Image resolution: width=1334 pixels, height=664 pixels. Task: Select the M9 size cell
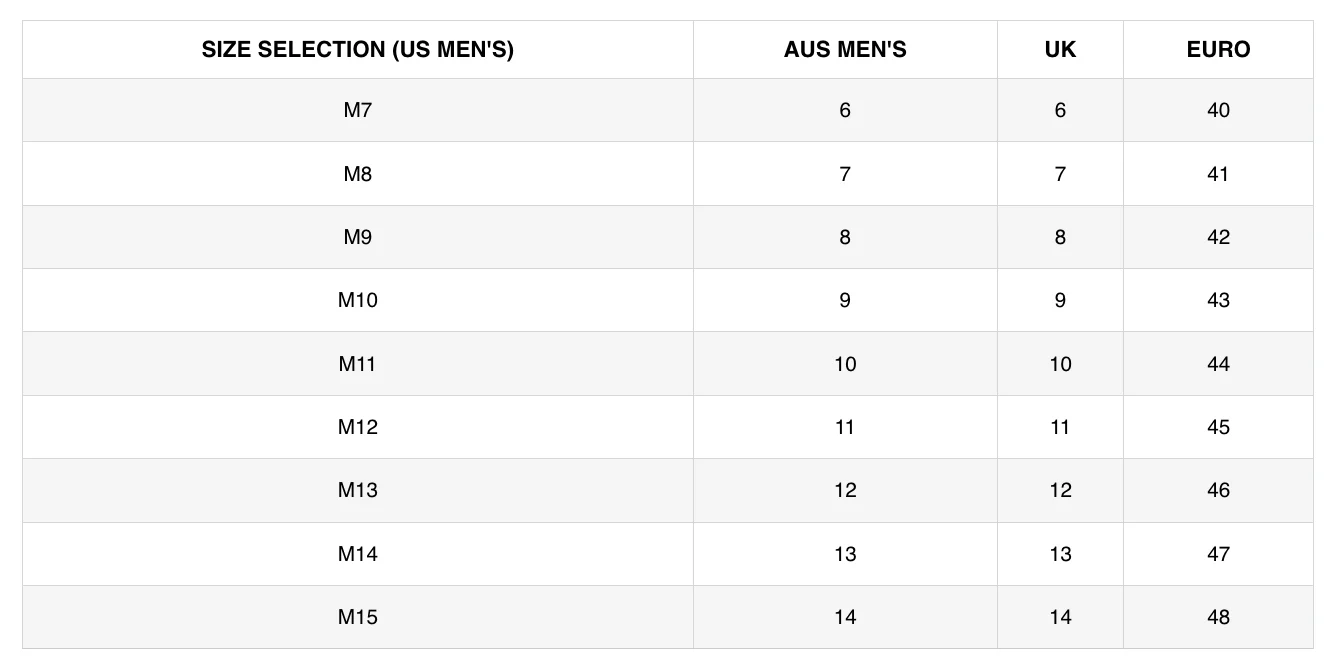pos(357,237)
